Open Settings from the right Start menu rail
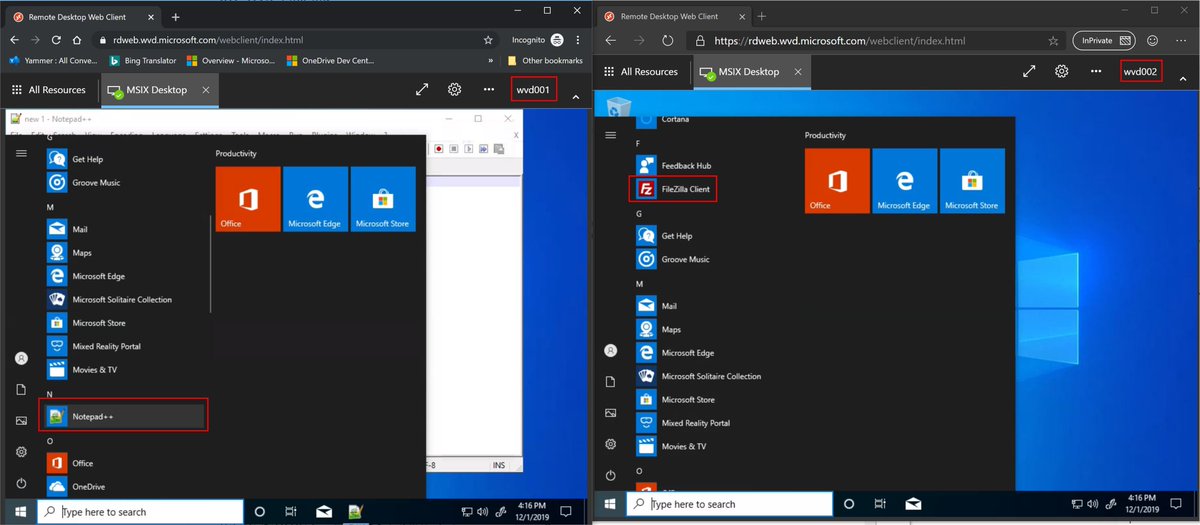Screen dimensions: 1200x525 (611, 444)
